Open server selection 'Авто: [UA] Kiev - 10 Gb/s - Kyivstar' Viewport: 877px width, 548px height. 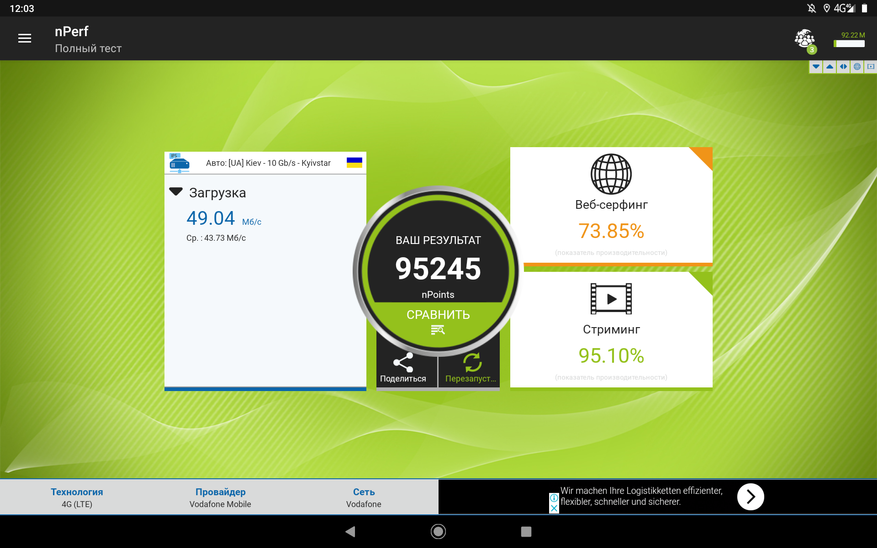[265, 163]
